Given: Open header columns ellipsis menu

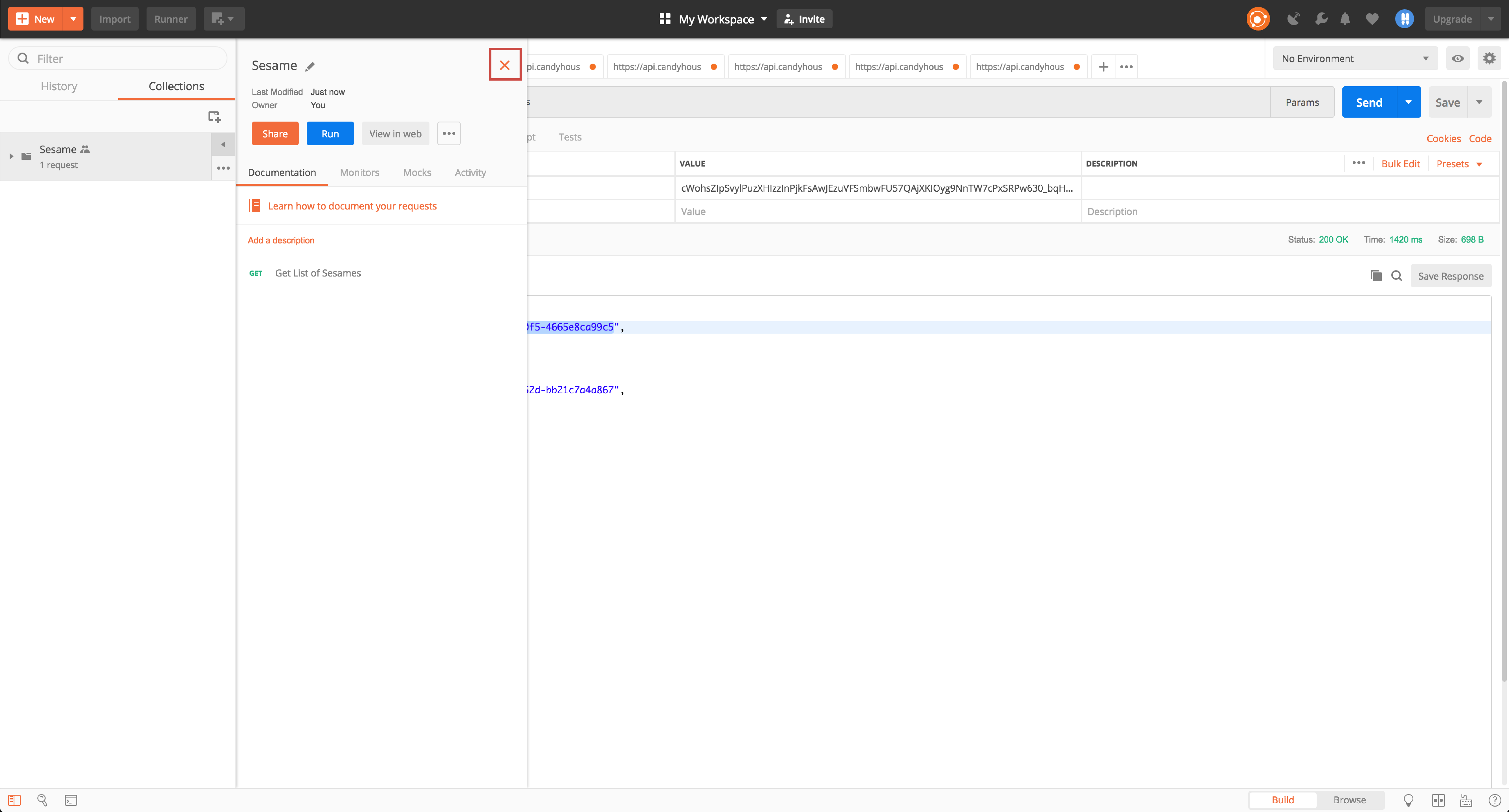Looking at the screenshot, I should tap(1358, 163).
